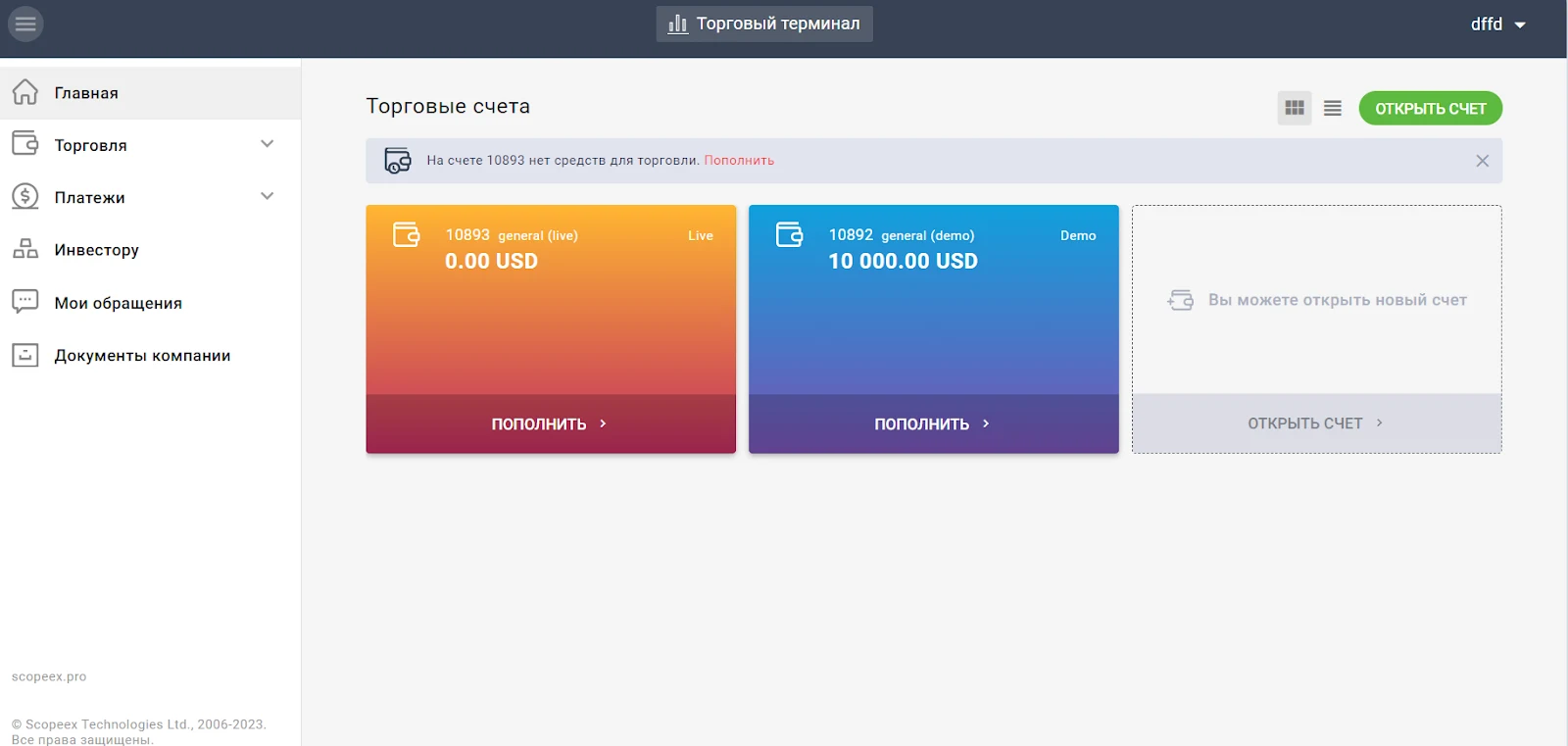Click the Scopeex Technologies copyright text
Image resolution: width=1568 pixels, height=746 pixels.
[139, 731]
